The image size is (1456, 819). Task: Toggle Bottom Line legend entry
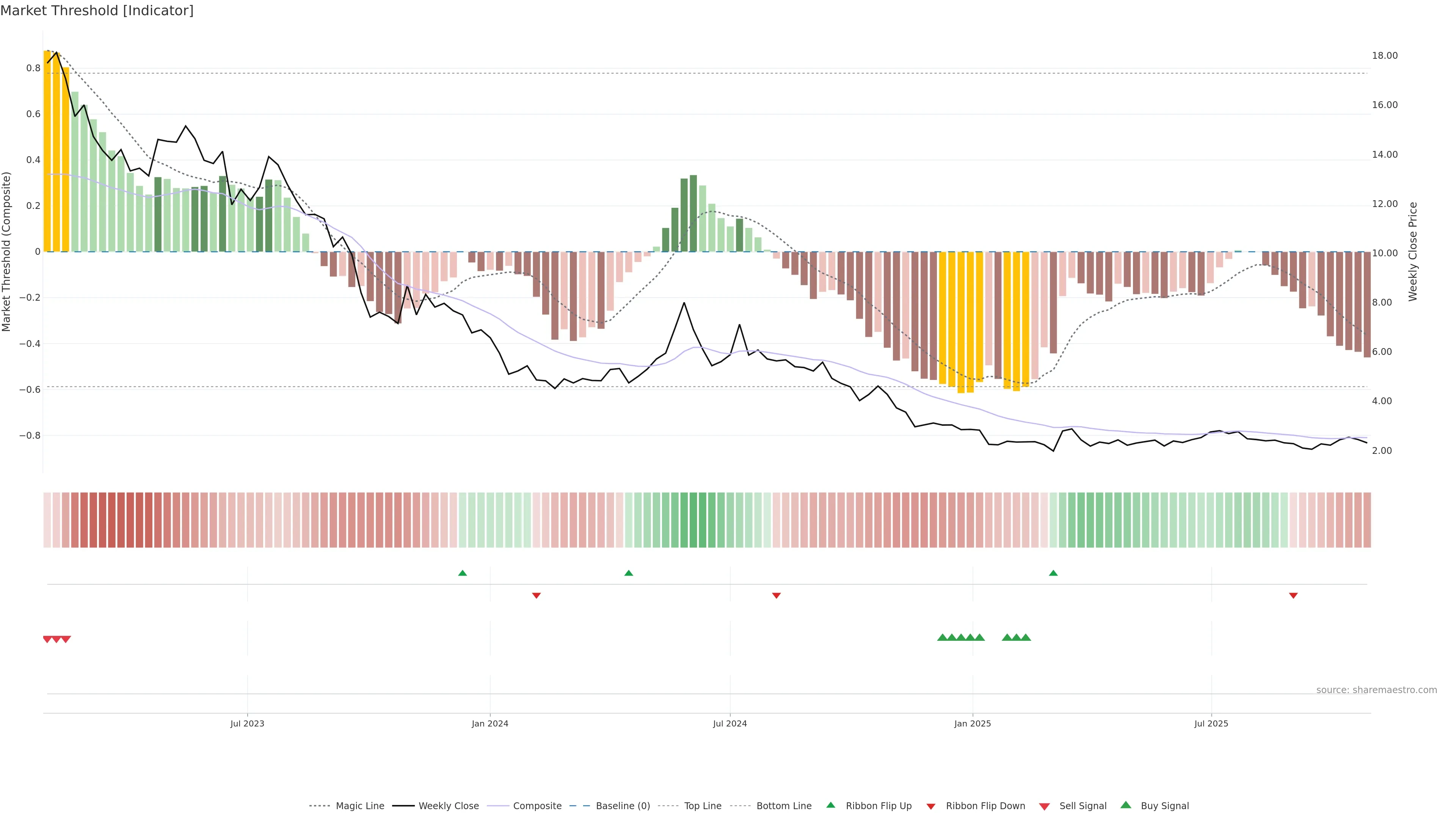pyautogui.click(x=783, y=806)
